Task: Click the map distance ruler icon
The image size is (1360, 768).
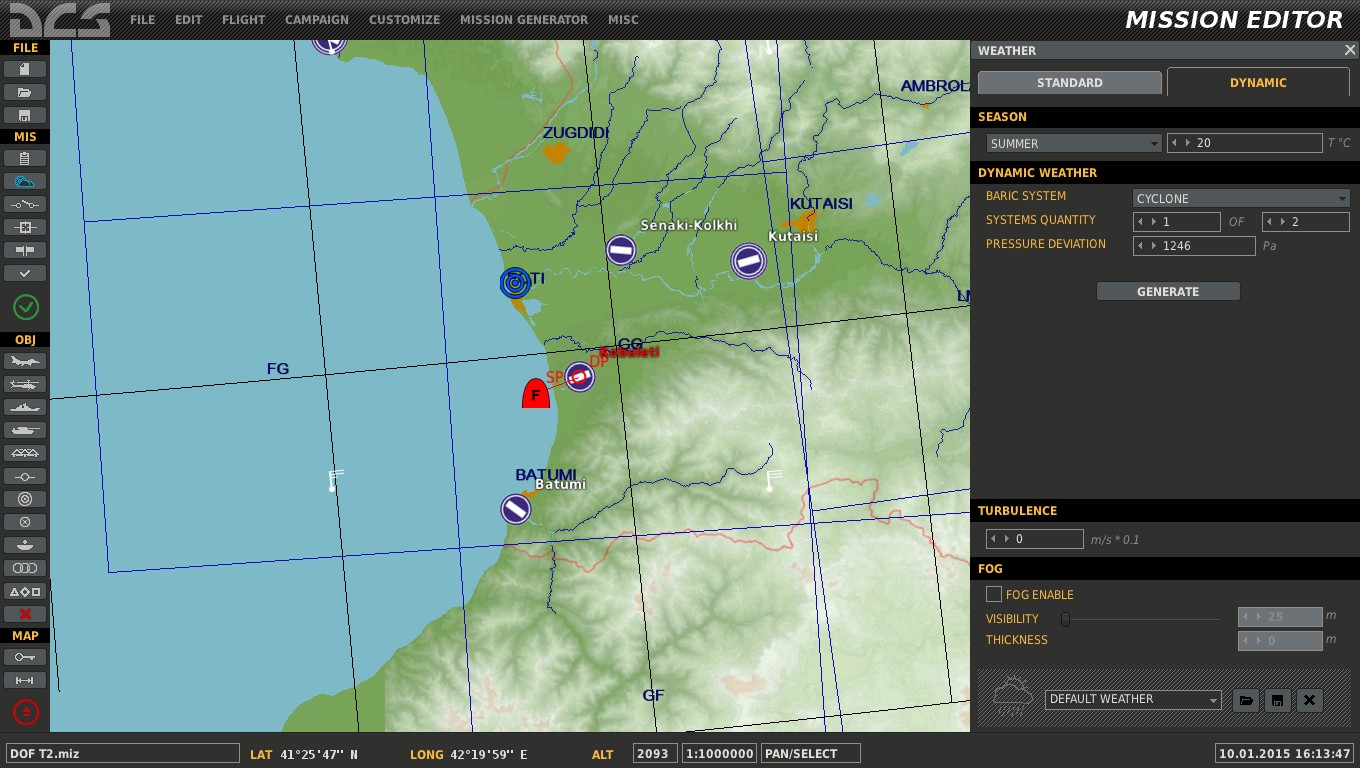Action: tap(25, 680)
